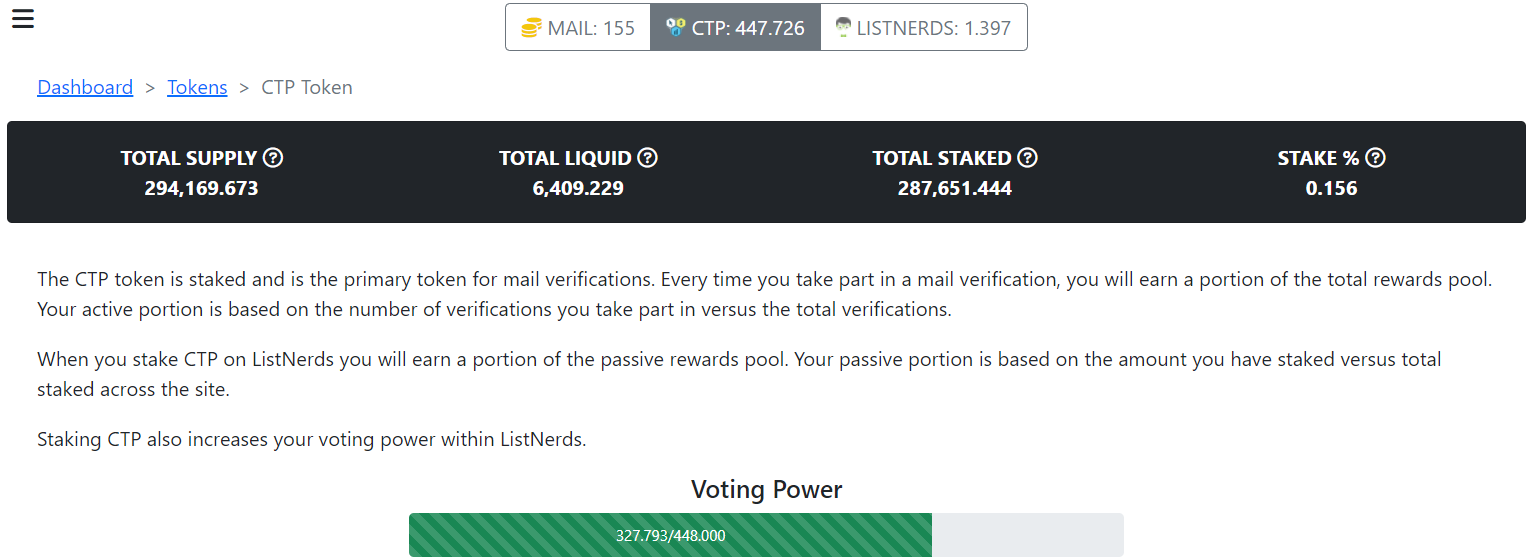Click the total supply value 294,169.673
The width and height of the screenshot is (1534, 560).
pyautogui.click(x=201, y=188)
